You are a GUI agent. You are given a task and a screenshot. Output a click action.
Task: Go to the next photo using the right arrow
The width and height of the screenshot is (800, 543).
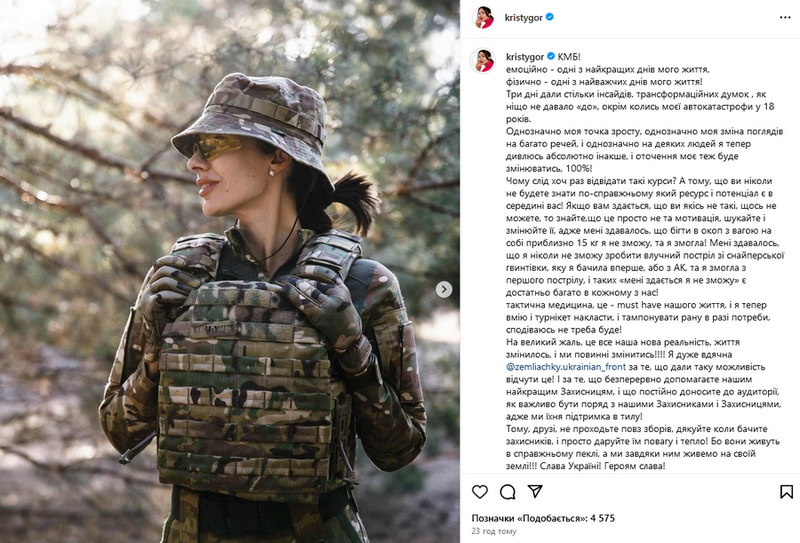444,289
